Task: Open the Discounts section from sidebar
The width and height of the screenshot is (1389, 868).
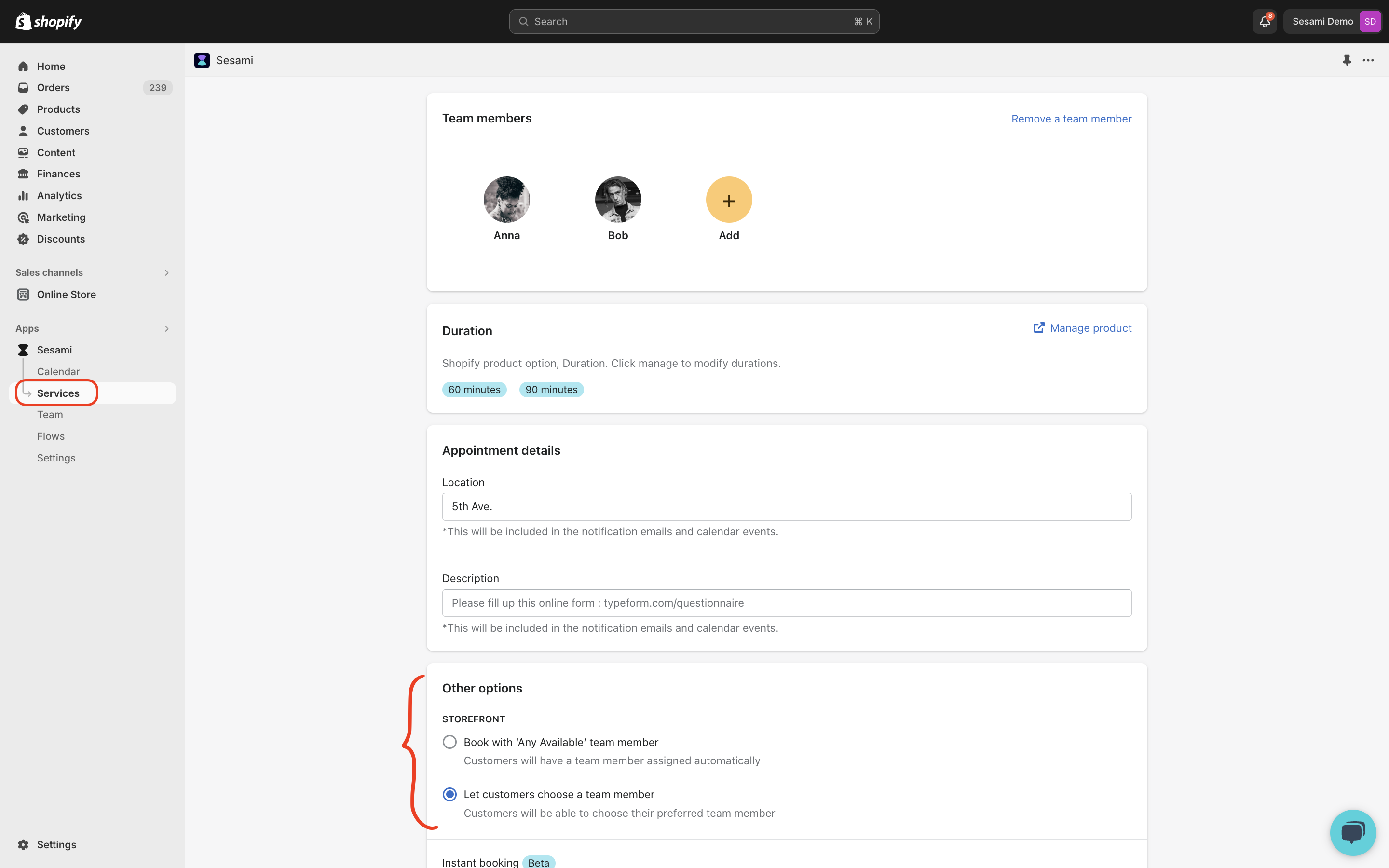Action: tap(61, 239)
